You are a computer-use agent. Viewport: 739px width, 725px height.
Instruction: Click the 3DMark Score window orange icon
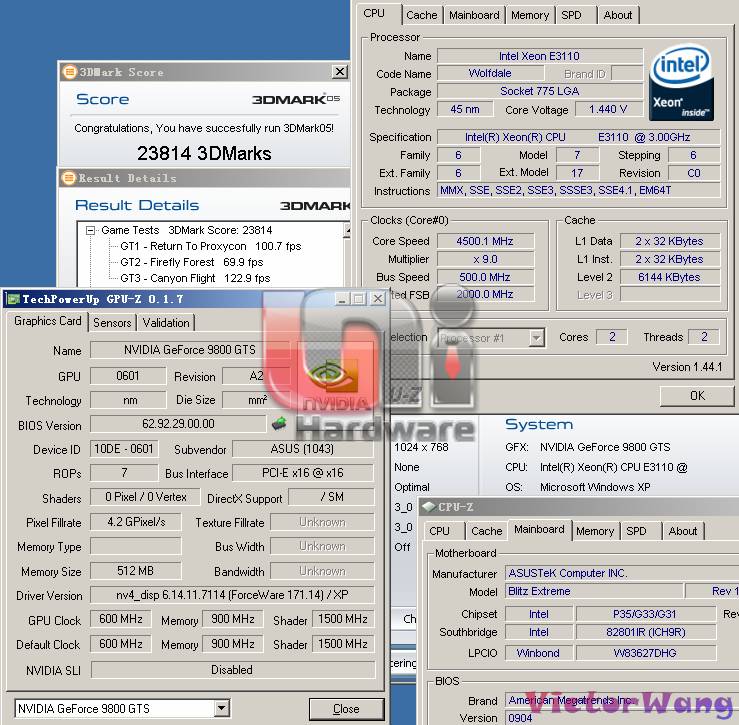coord(69,72)
